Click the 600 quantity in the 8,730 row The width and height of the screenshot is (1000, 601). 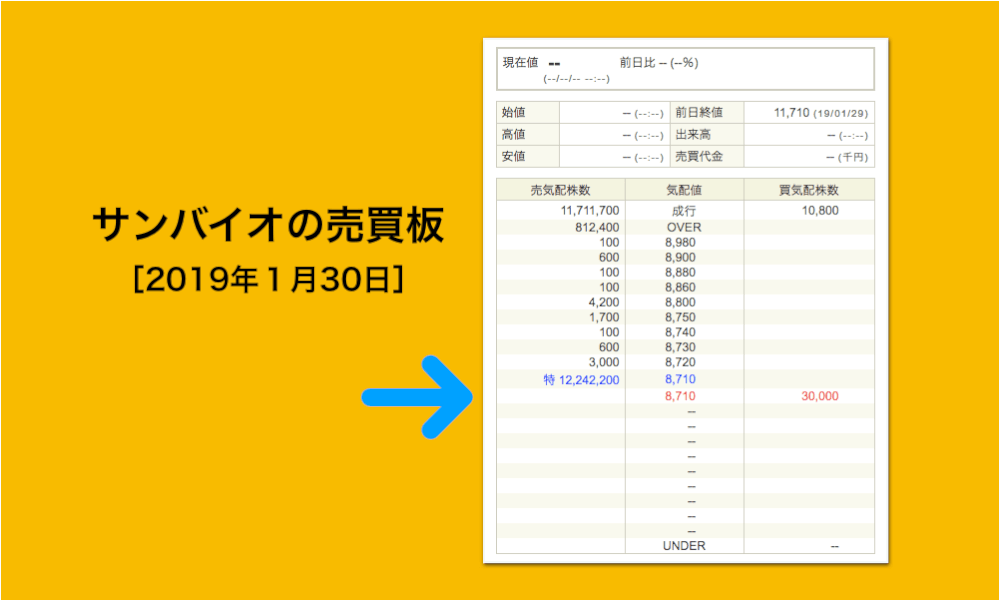(x=609, y=347)
